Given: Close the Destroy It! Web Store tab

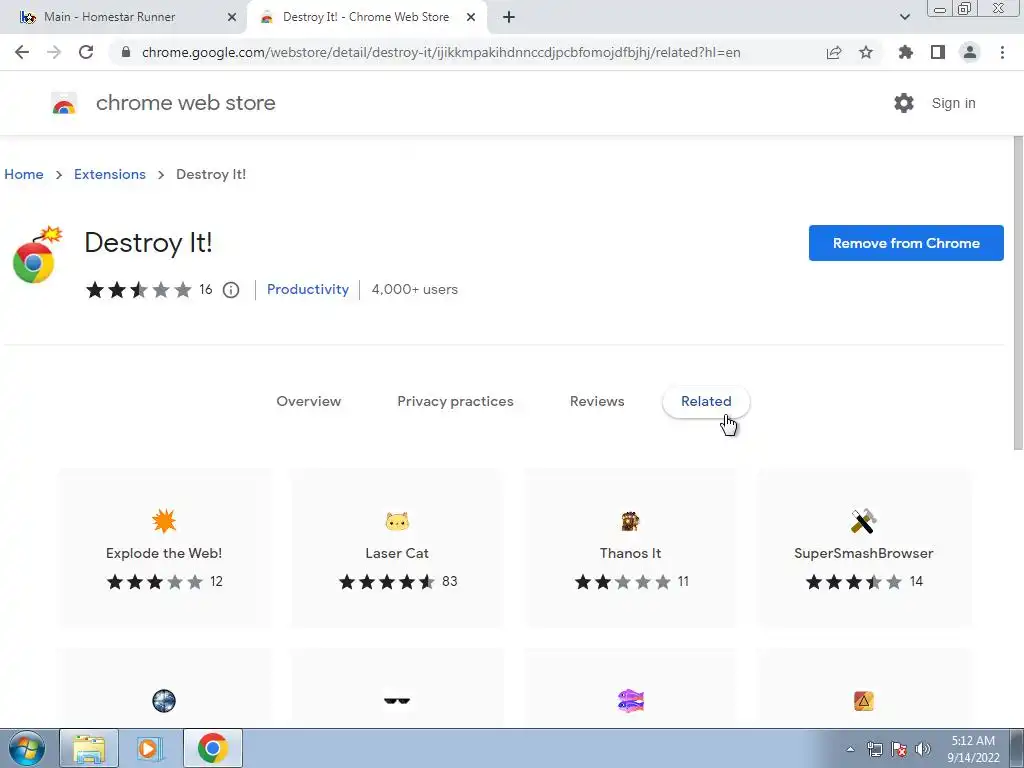Looking at the screenshot, I should coord(471,18).
